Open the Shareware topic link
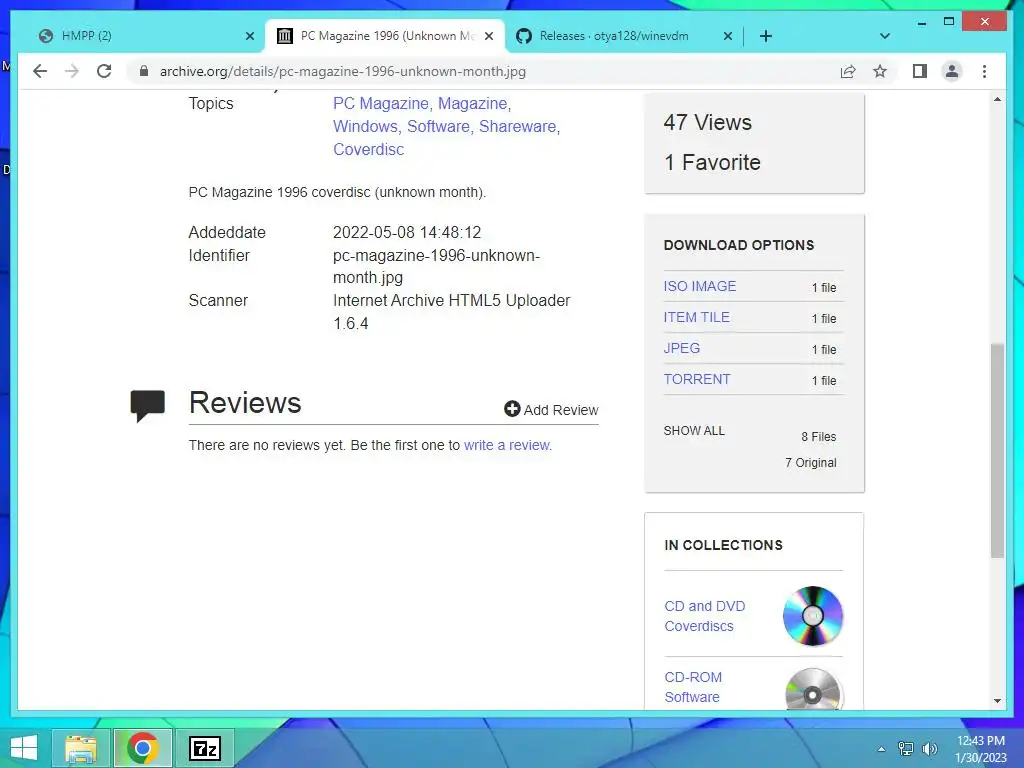 point(517,126)
